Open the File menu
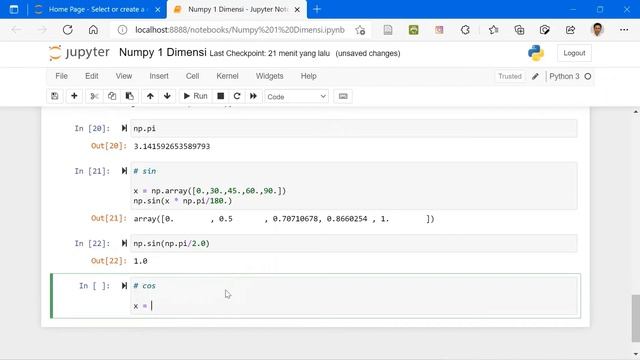Image resolution: width=640 pixels, height=360 pixels. pos(62,76)
